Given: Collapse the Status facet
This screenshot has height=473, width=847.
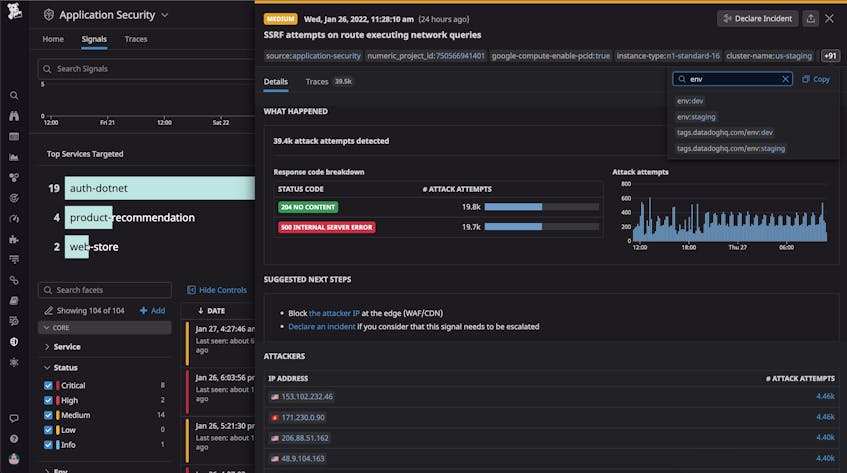Looking at the screenshot, I should 61,368.
